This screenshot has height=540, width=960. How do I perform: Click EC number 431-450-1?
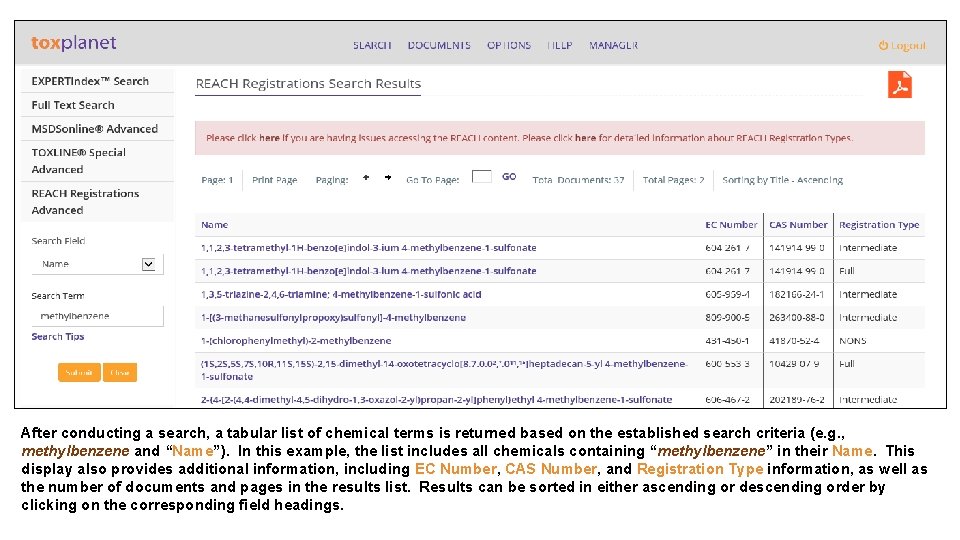click(727, 340)
